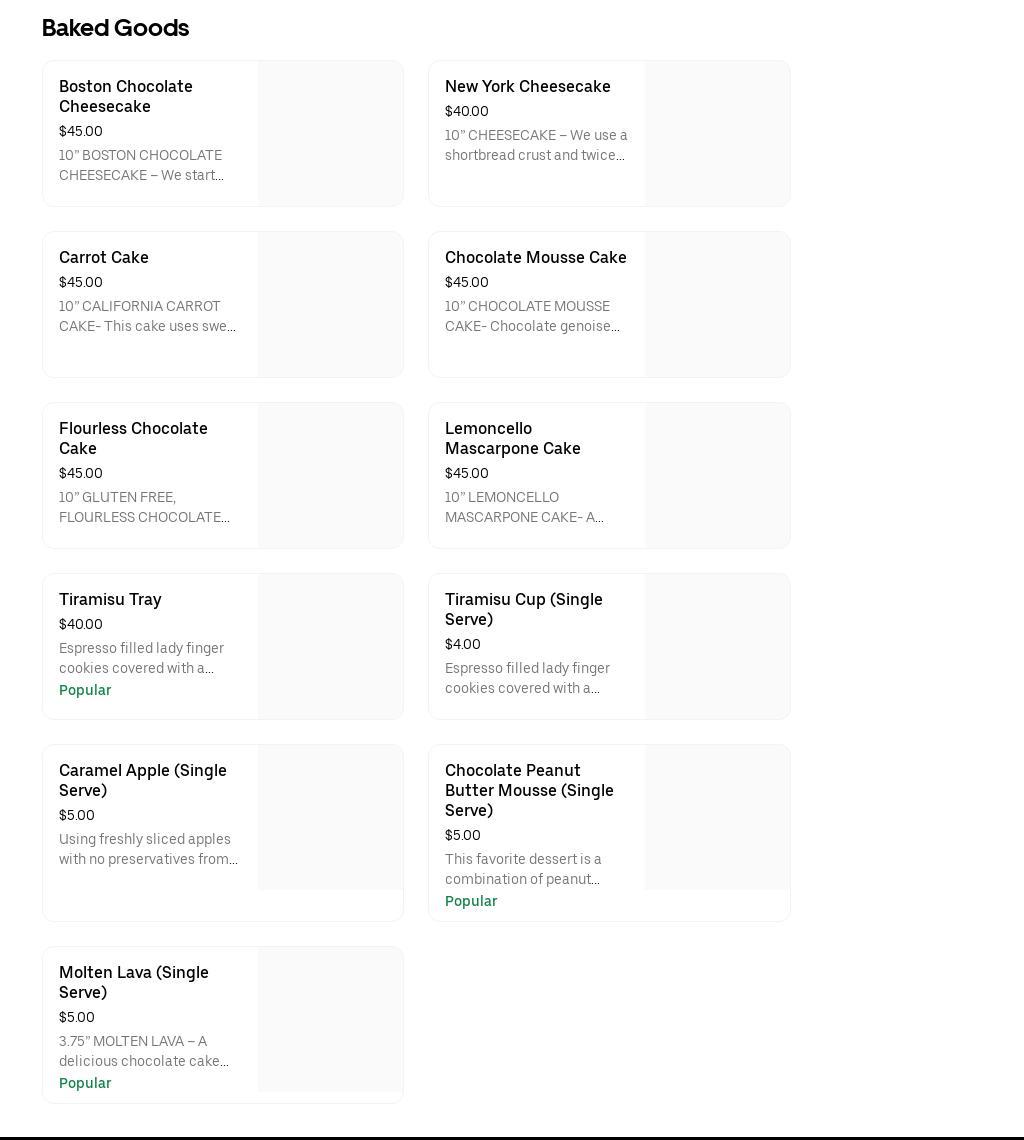This screenshot has height=1140, width=1024.
Task: Open Caramel Apple (Single Serve) title
Action: 142,780
